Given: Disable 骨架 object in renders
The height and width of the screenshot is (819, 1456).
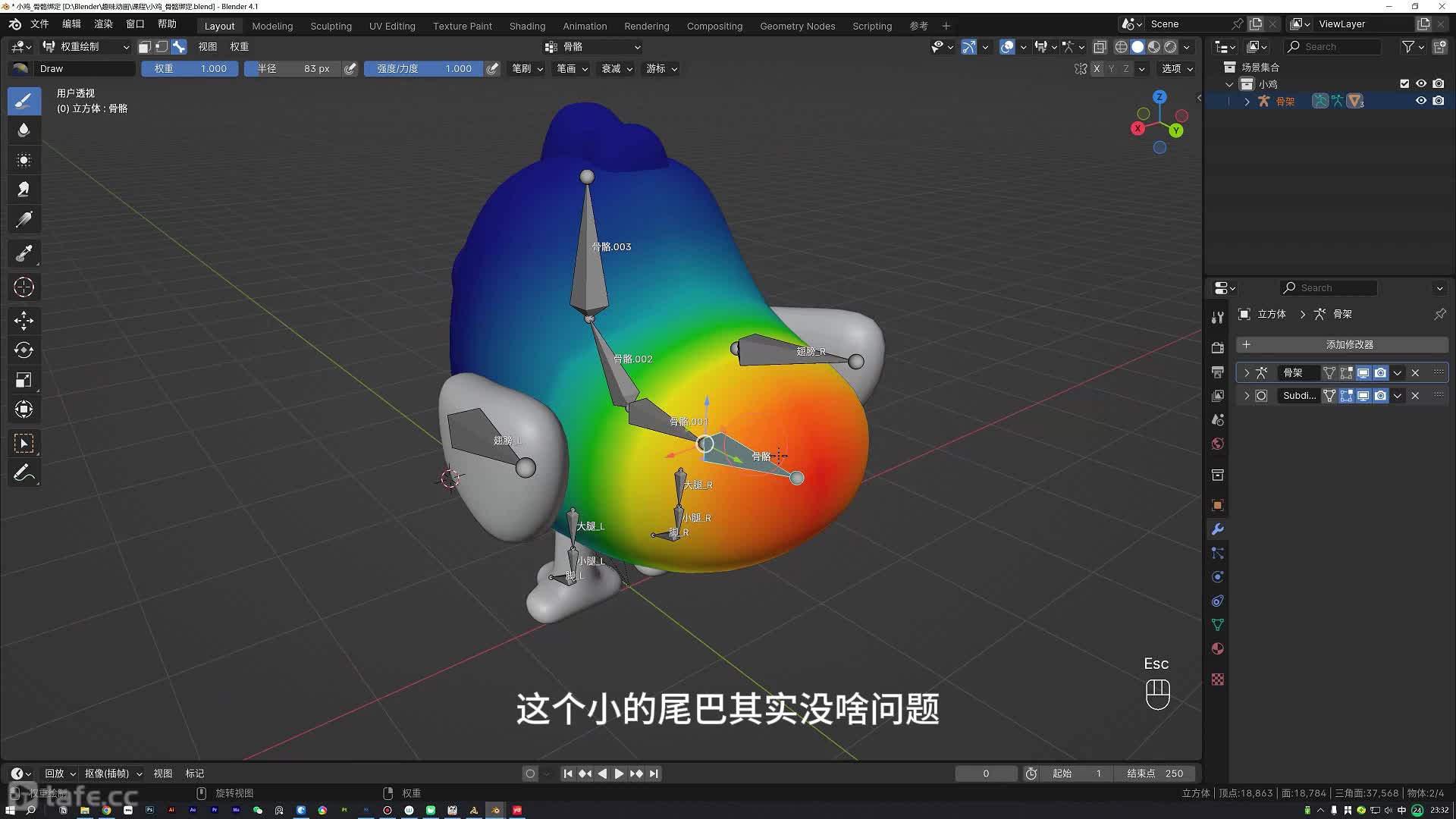Looking at the screenshot, I should click(x=1439, y=101).
